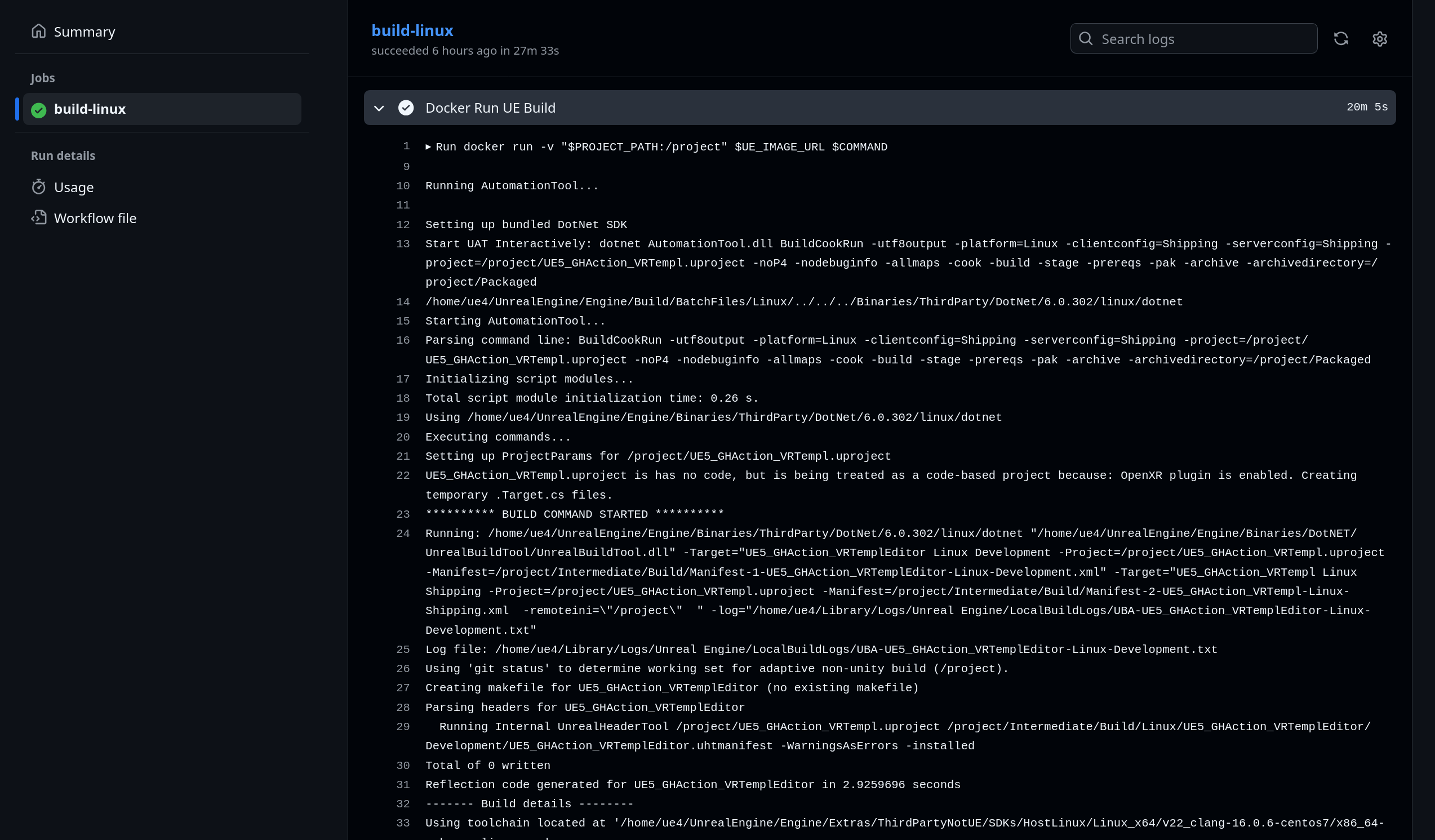The image size is (1435, 840).
Task: Click log line number 23
Action: tap(403, 514)
